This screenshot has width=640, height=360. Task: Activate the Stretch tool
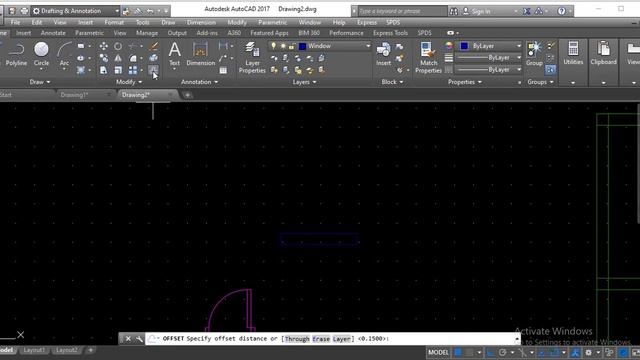(x=104, y=71)
